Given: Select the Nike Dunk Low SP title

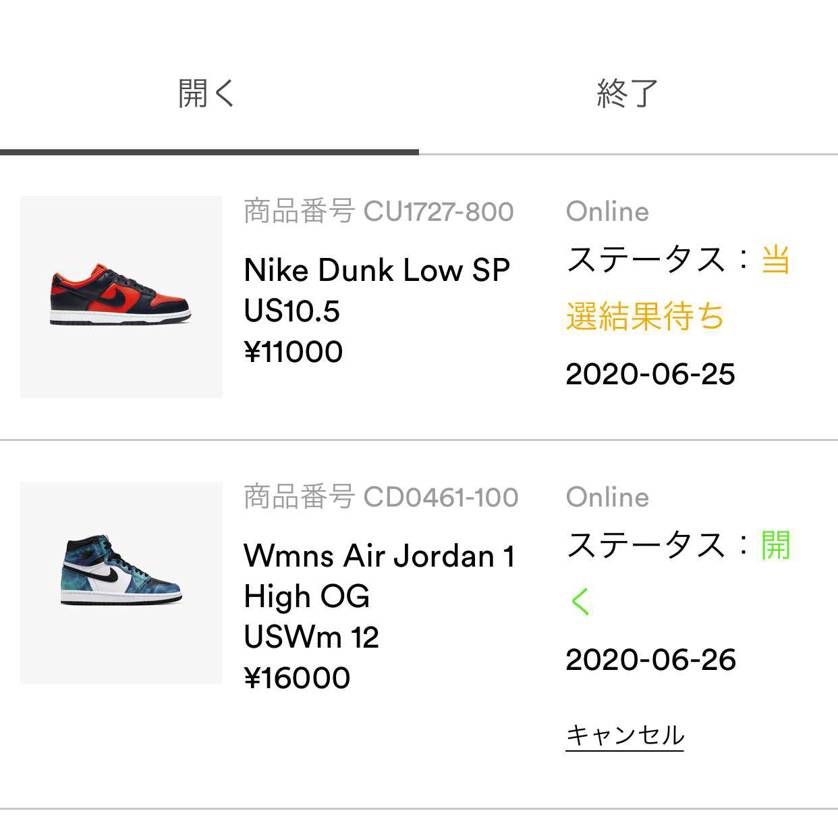Looking at the screenshot, I should pos(377,270).
